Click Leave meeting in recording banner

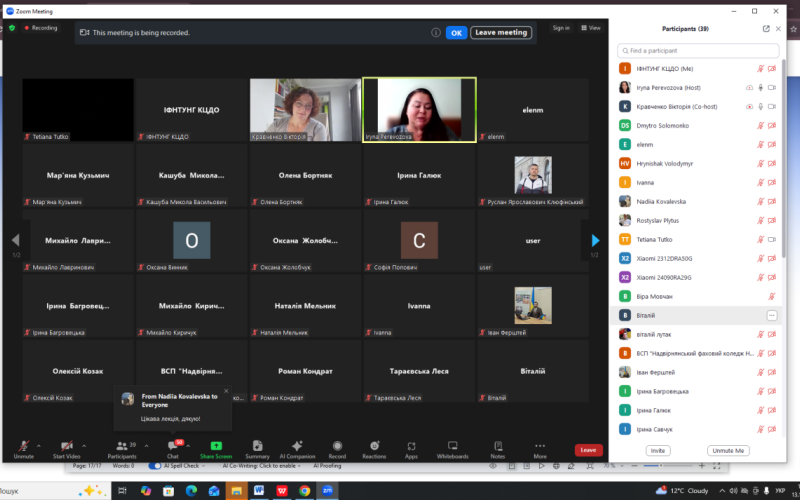tap(501, 33)
